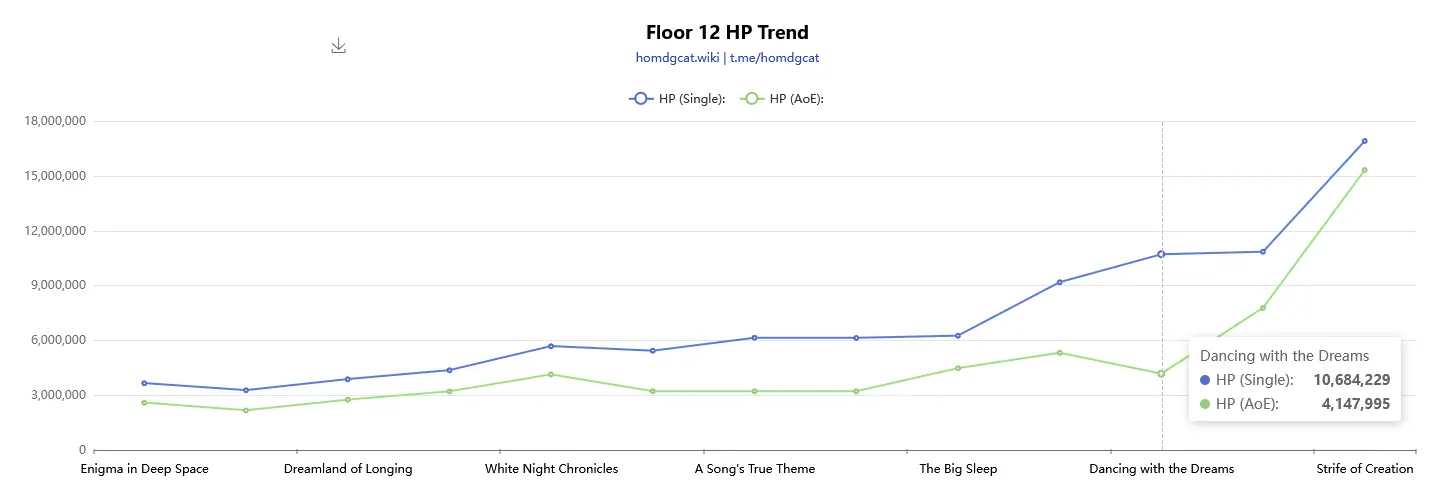This screenshot has width=1442, height=491.
Task: Open the t.me/homdgcat link
Action: pyautogui.click(x=774, y=58)
